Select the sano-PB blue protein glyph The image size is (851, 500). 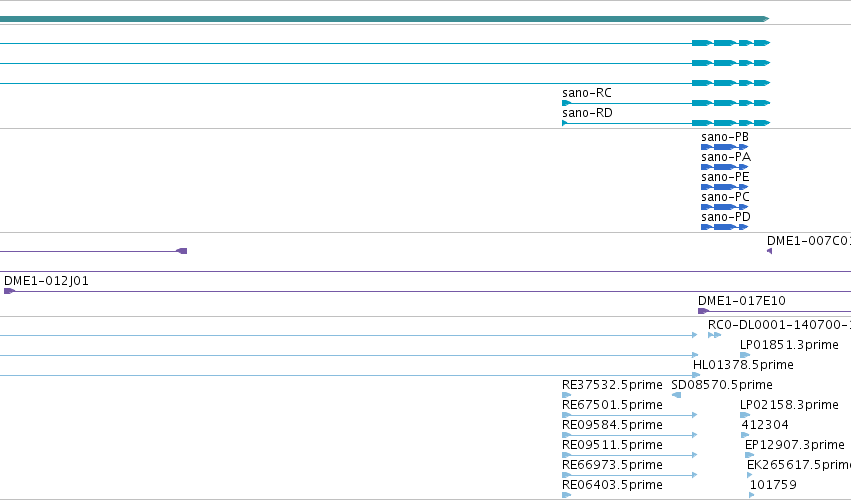click(725, 147)
